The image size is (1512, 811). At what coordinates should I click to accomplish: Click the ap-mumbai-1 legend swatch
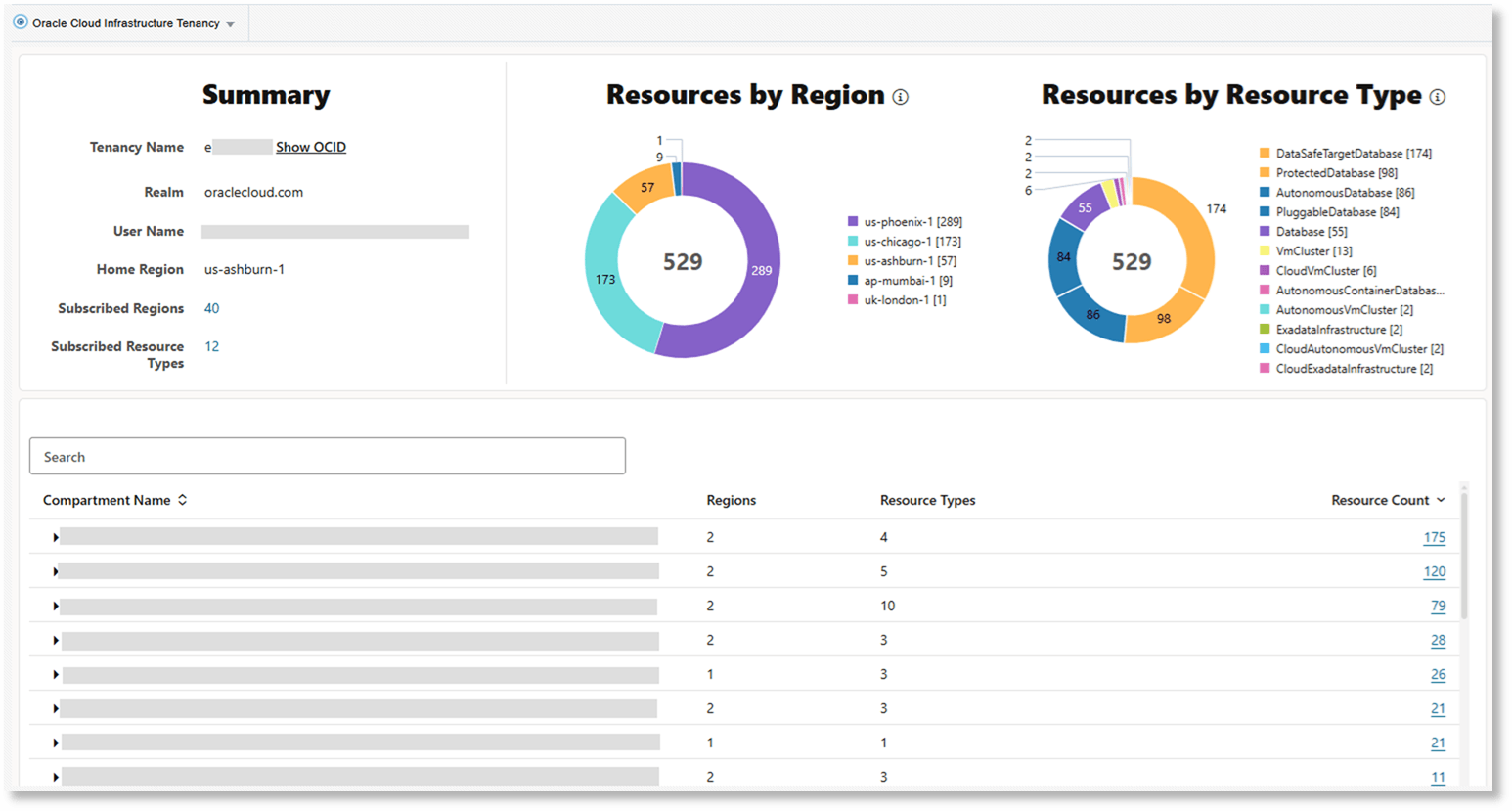point(853,281)
